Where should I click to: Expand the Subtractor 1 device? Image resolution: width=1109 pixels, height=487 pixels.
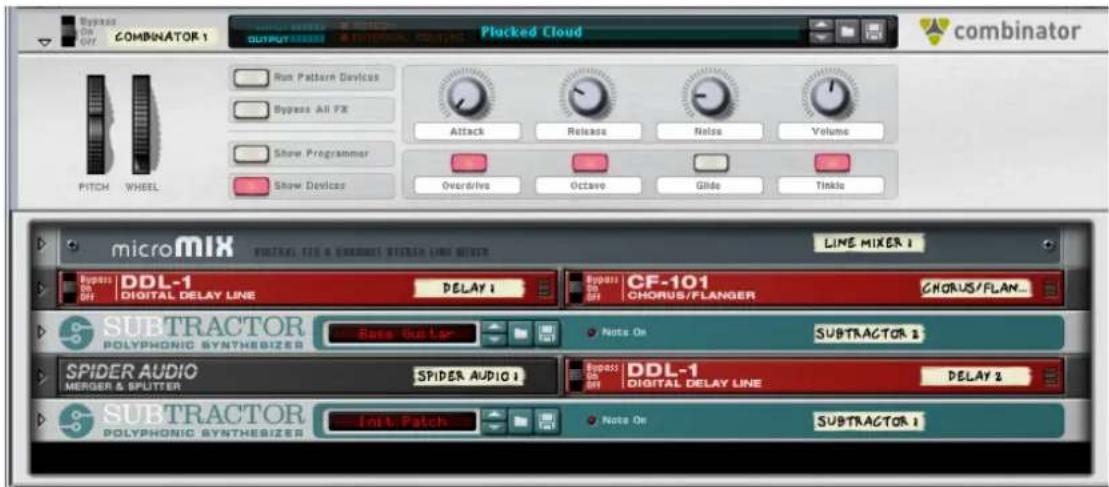41,420
